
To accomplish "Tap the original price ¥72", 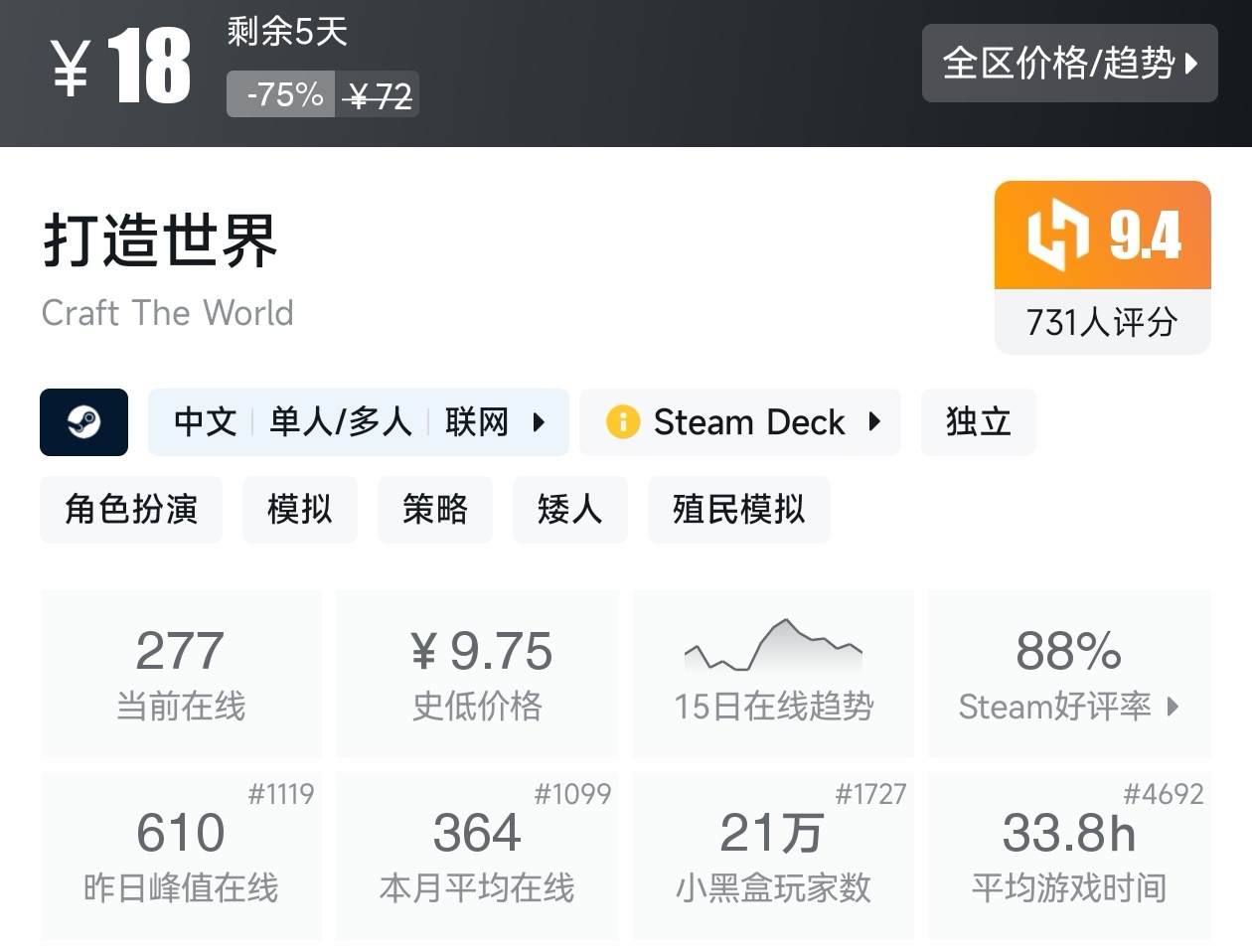I will click(x=378, y=95).
